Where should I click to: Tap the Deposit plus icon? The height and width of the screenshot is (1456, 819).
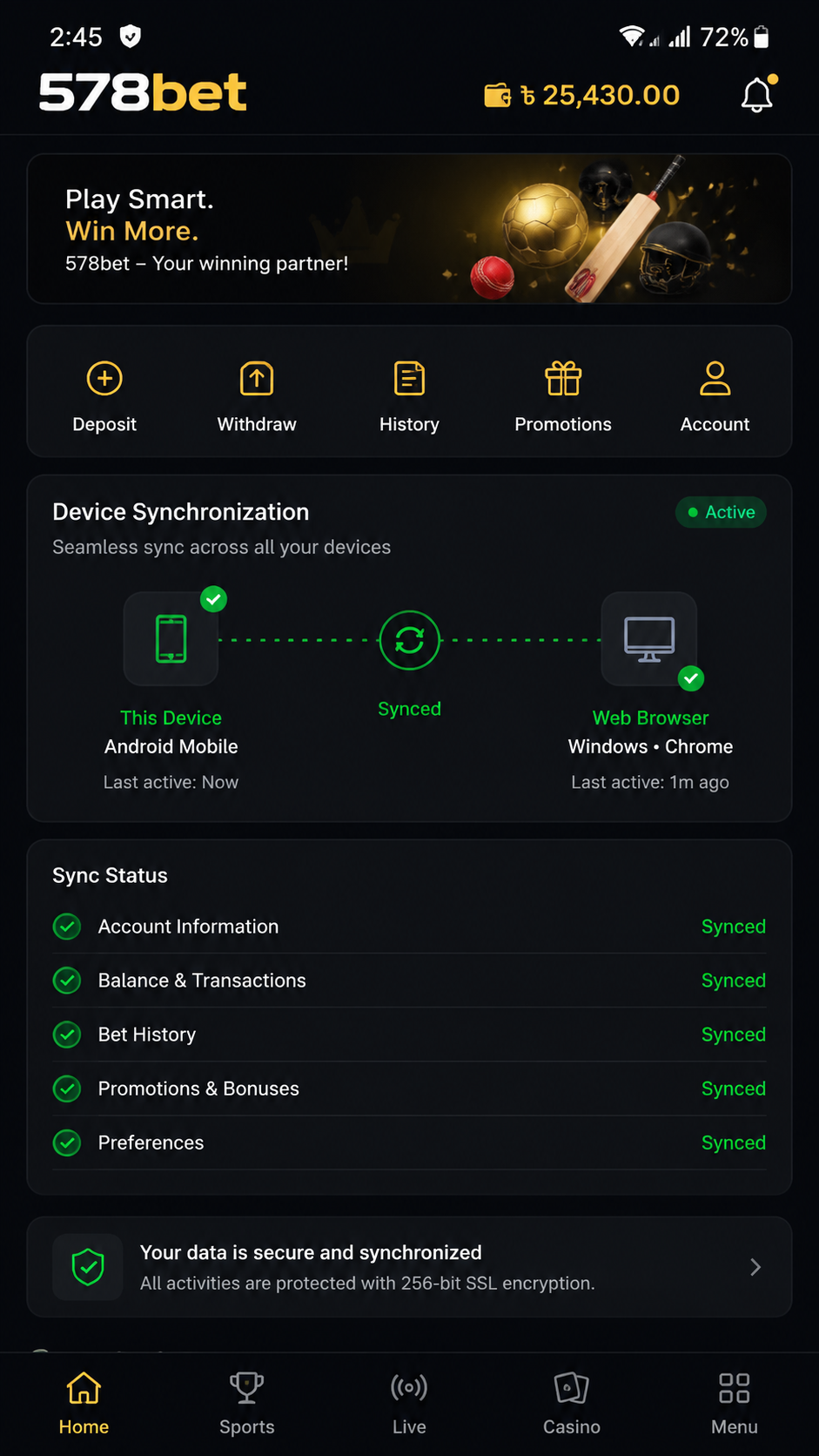[x=104, y=379]
